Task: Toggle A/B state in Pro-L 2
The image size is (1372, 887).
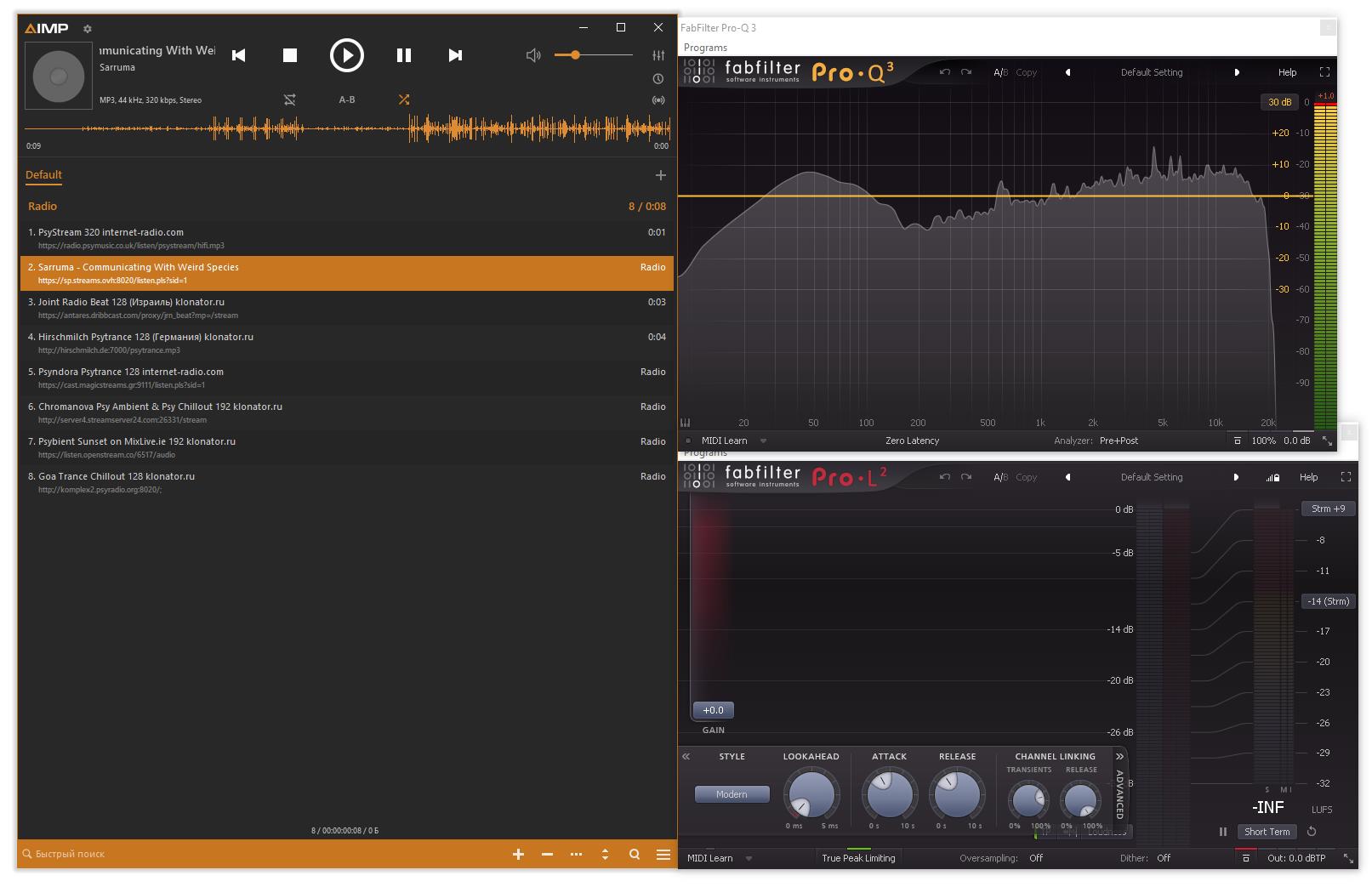Action: (x=1000, y=477)
